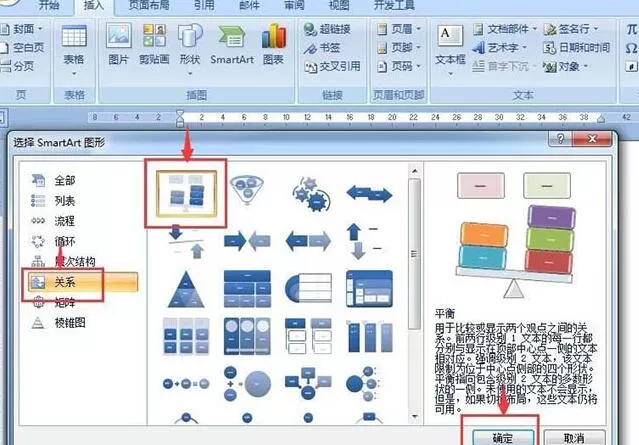Open the 对象 object dropdown
639x445 pixels.
[x=566, y=66]
